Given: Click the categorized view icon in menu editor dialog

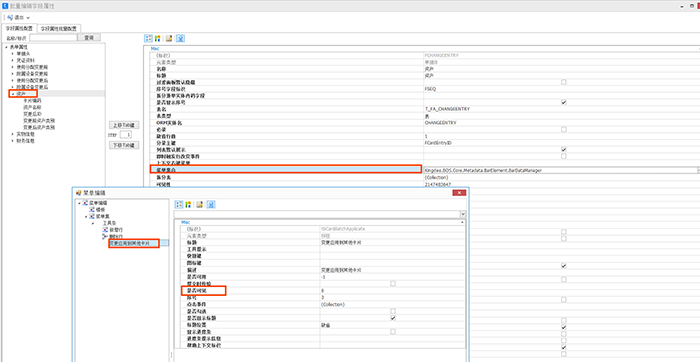Looking at the screenshot, I should point(179,204).
